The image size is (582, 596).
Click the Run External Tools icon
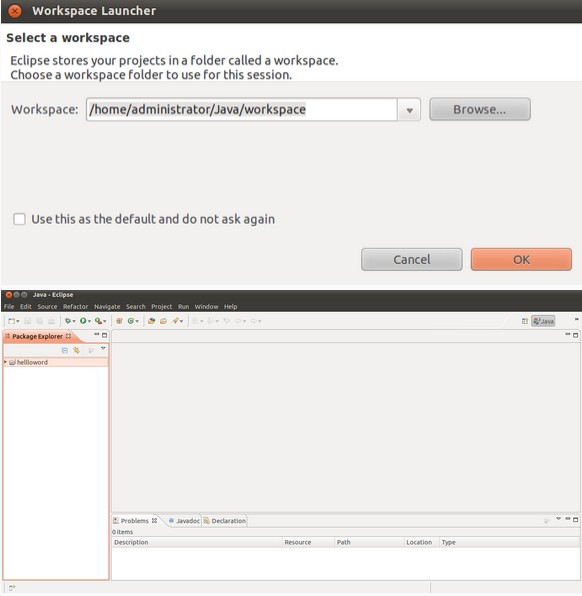tap(98, 321)
